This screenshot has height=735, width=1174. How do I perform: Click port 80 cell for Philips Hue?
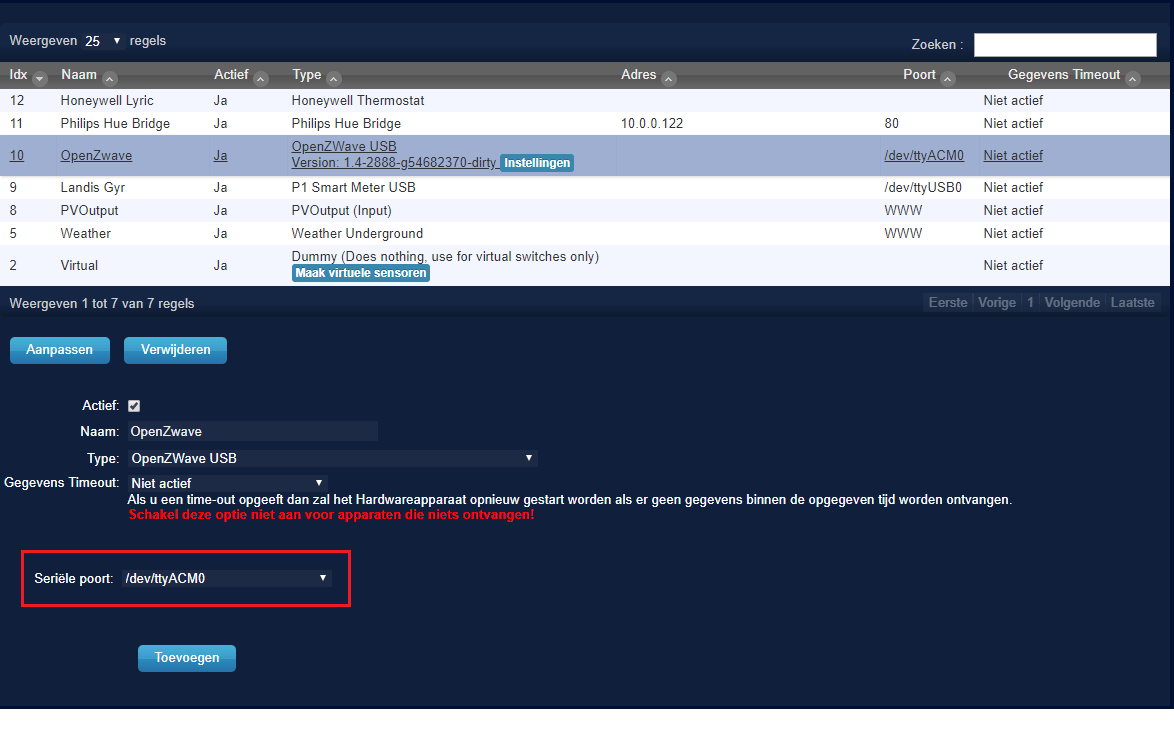pos(892,123)
